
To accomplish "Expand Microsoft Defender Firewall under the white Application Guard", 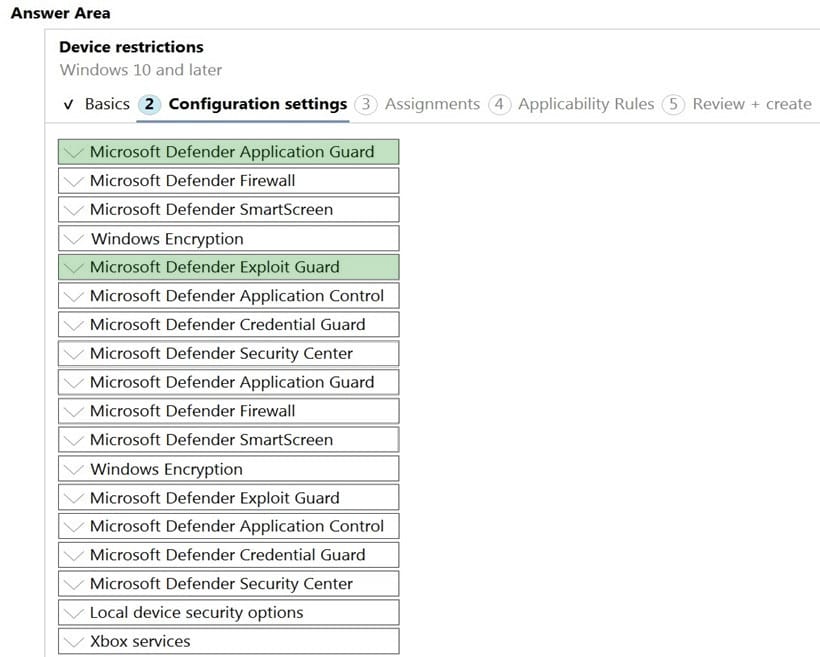I will click(x=229, y=411).
